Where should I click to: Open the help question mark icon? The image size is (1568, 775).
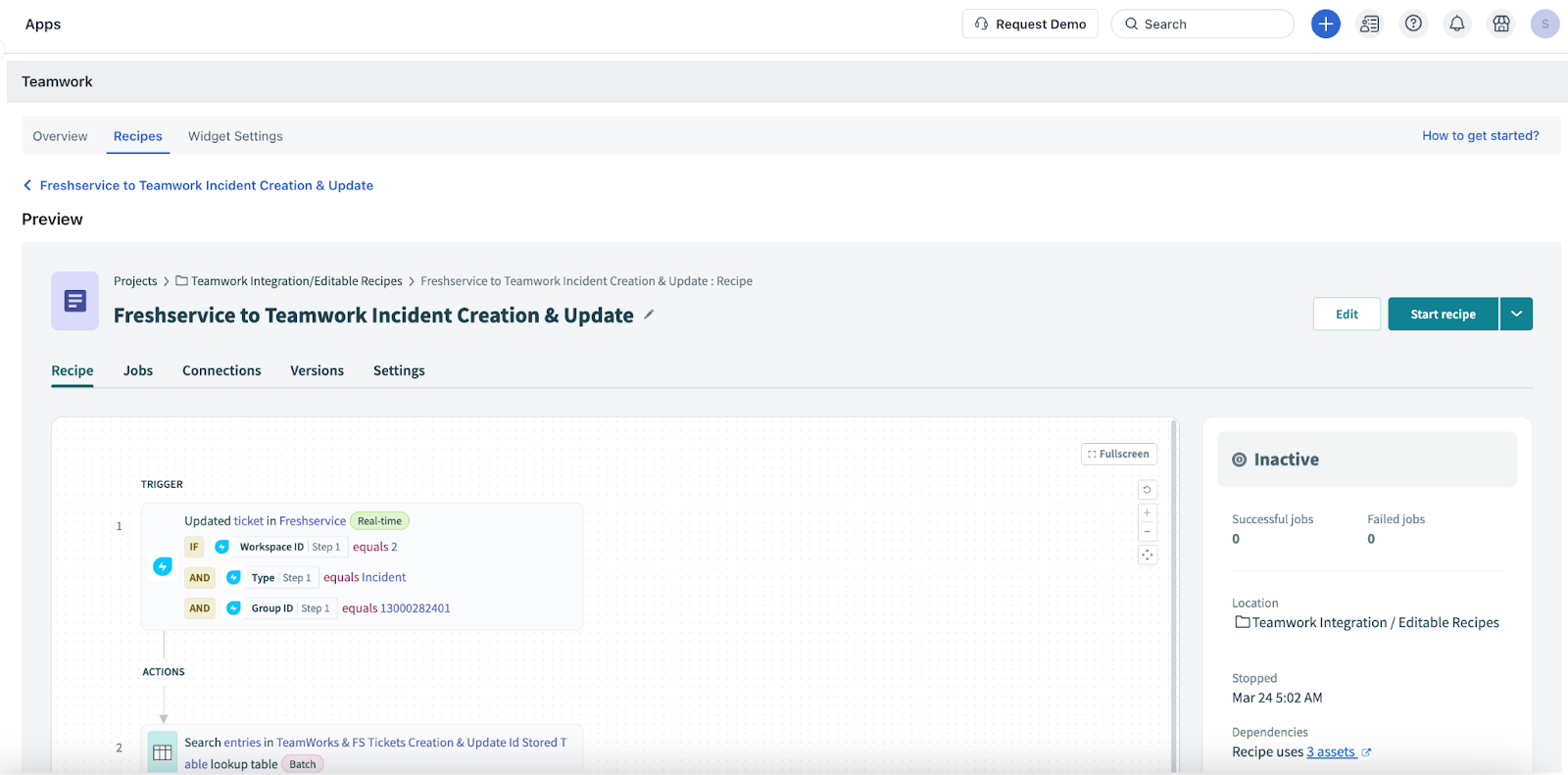click(1413, 24)
